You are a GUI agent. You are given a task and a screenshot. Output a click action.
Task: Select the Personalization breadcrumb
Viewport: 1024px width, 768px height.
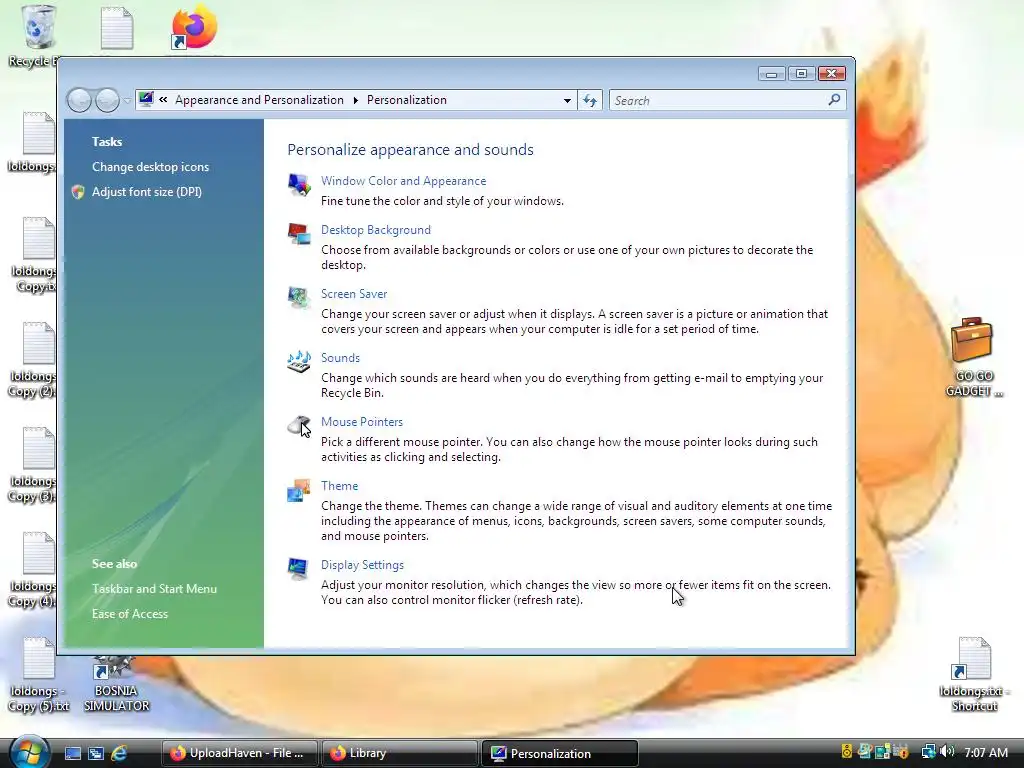pyautogui.click(x=407, y=100)
